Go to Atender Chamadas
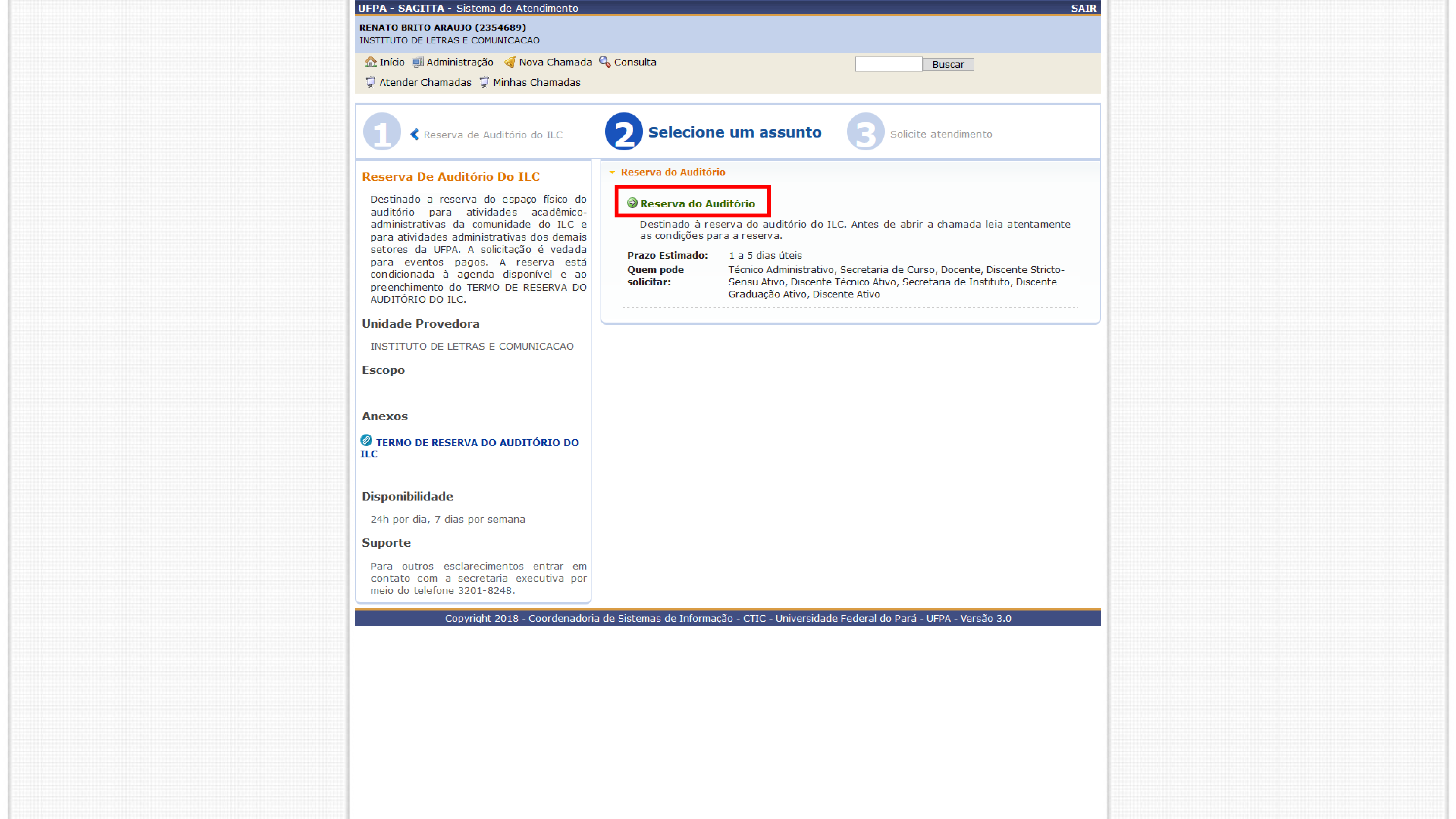1456x819 pixels. pyautogui.click(x=425, y=82)
